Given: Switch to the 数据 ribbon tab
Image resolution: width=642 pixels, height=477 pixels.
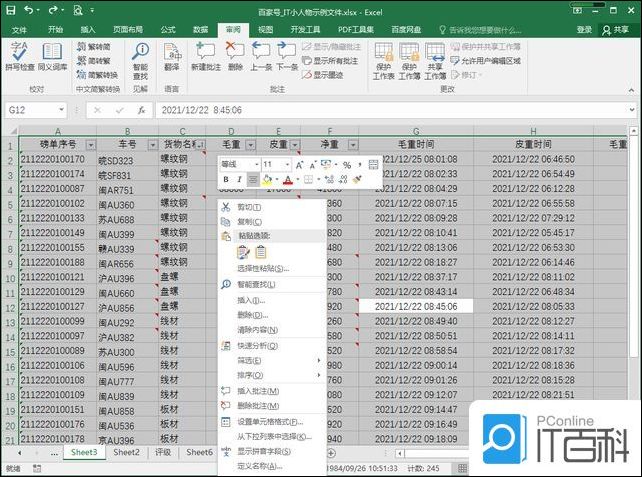Looking at the screenshot, I should click(201, 29).
